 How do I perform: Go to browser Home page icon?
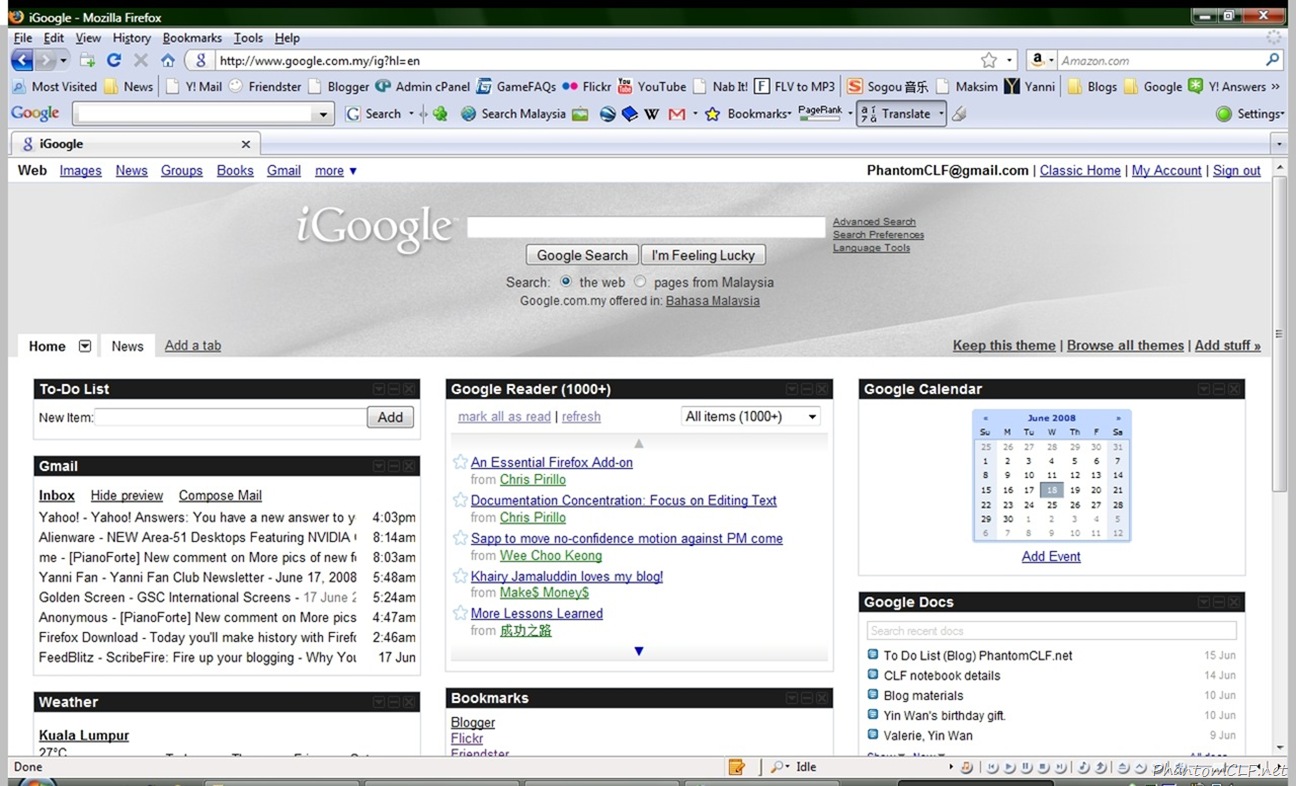pos(168,60)
